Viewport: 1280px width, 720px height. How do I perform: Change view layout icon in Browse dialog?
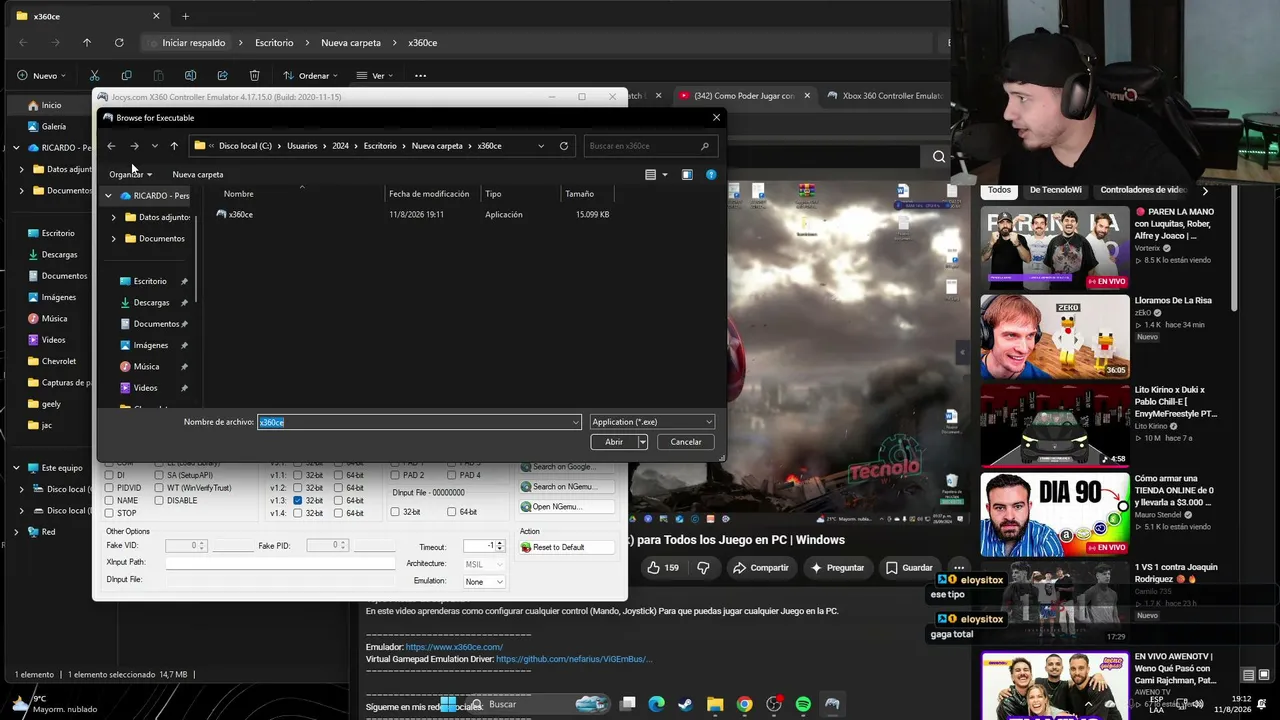(x=651, y=174)
